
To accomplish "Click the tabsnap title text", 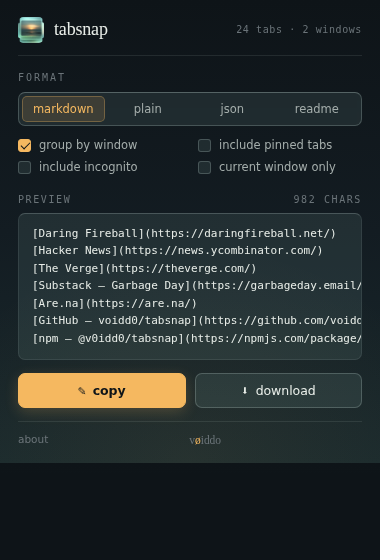I will point(81,29).
